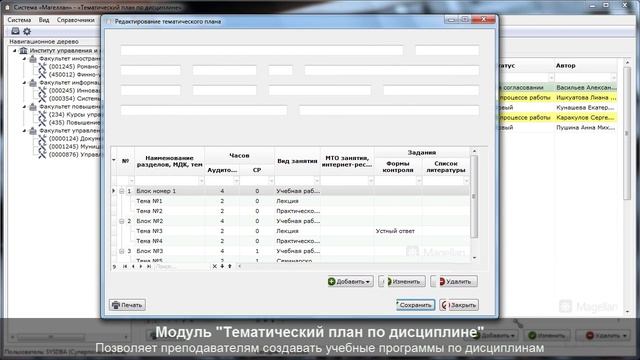Image resolution: width=640 pixels, height=360 pixels.
Task: Click the Печать button
Action: coord(127,305)
